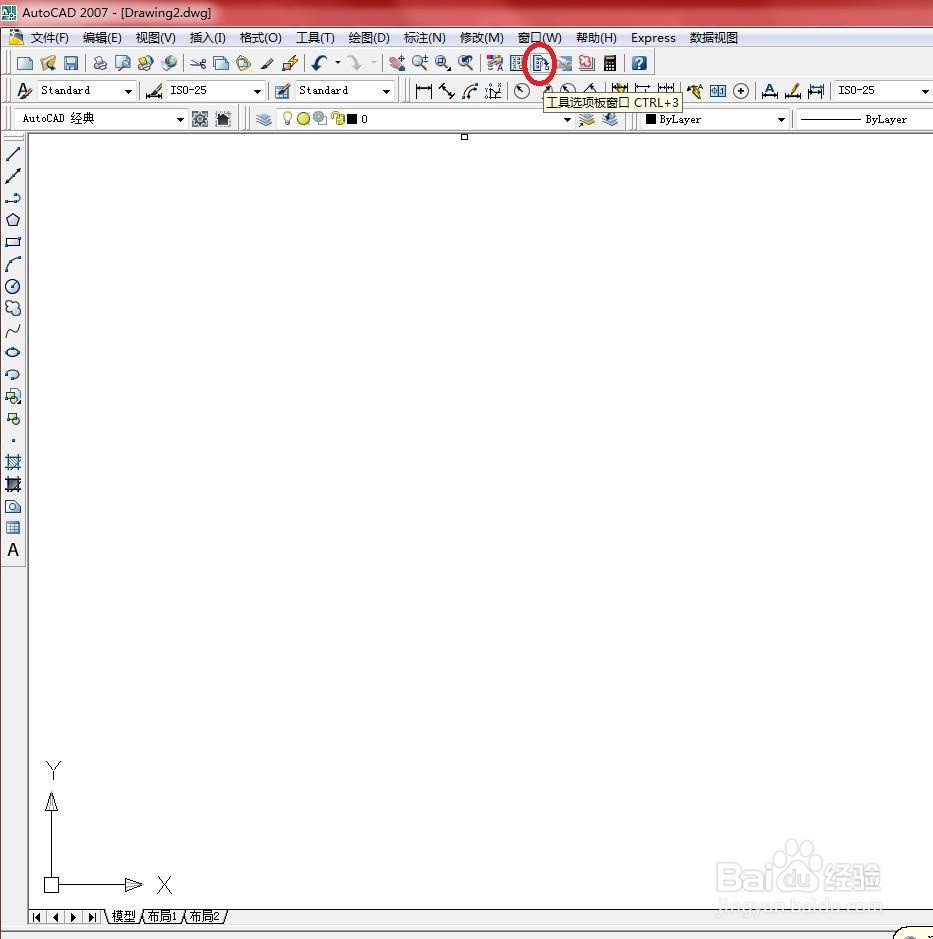Select Zoom Realtime magnifier tool
This screenshot has width=933, height=939.
click(x=420, y=63)
